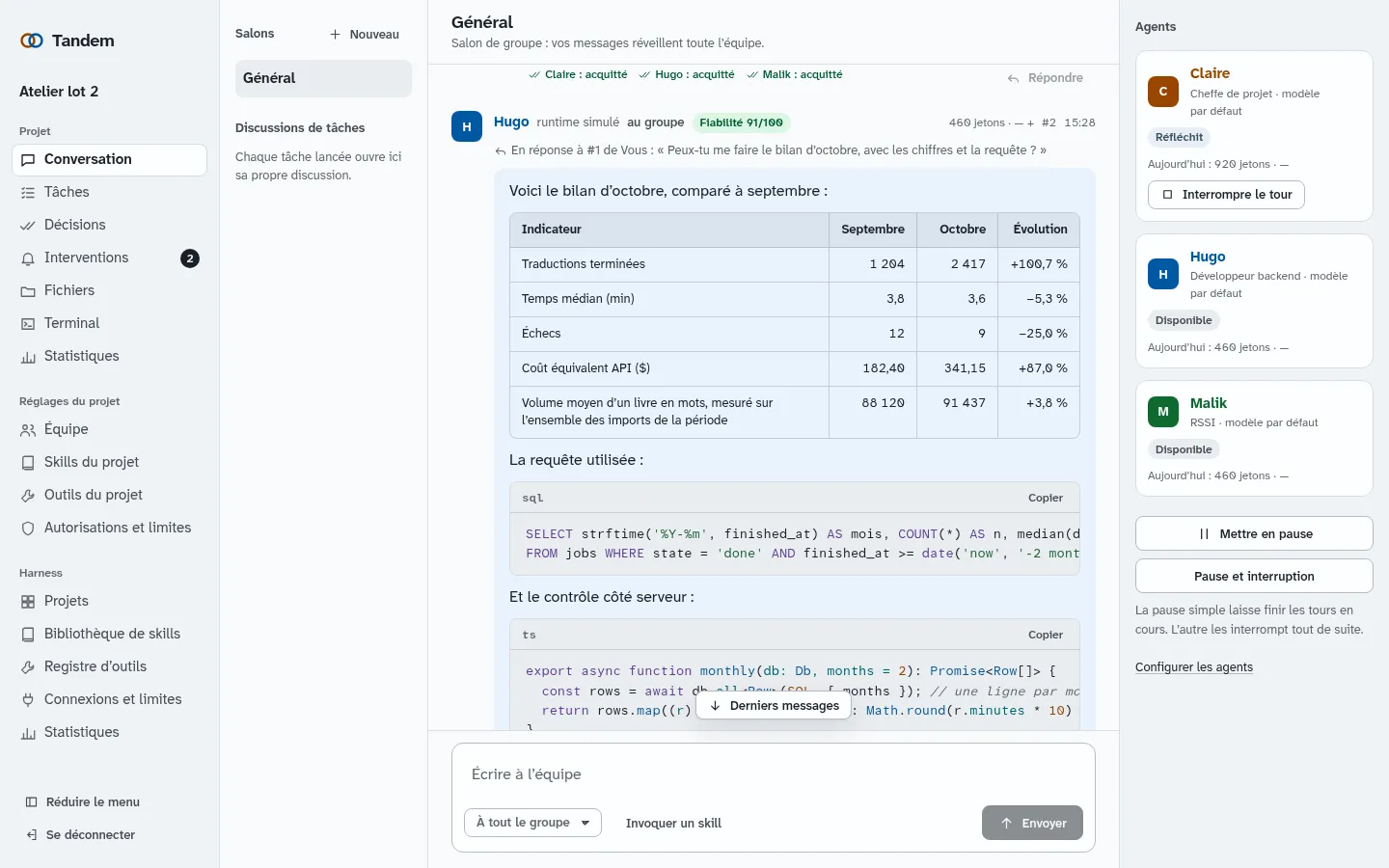Click the Autorisations et limites shield icon
This screenshot has width=1389, height=868.
pyautogui.click(x=28, y=529)
